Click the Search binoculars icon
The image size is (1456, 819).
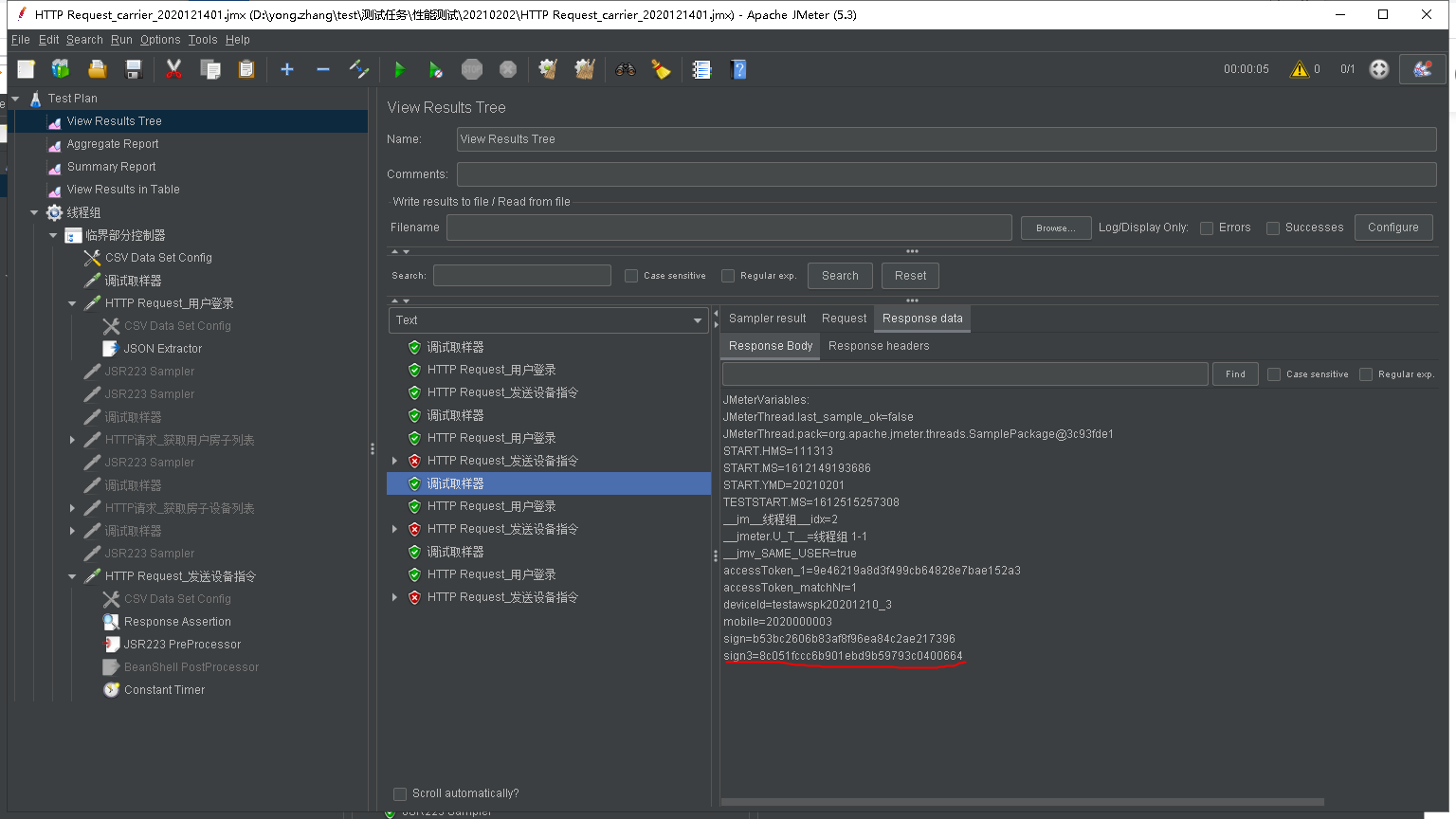pyautogui.click(x=625, y=68)
